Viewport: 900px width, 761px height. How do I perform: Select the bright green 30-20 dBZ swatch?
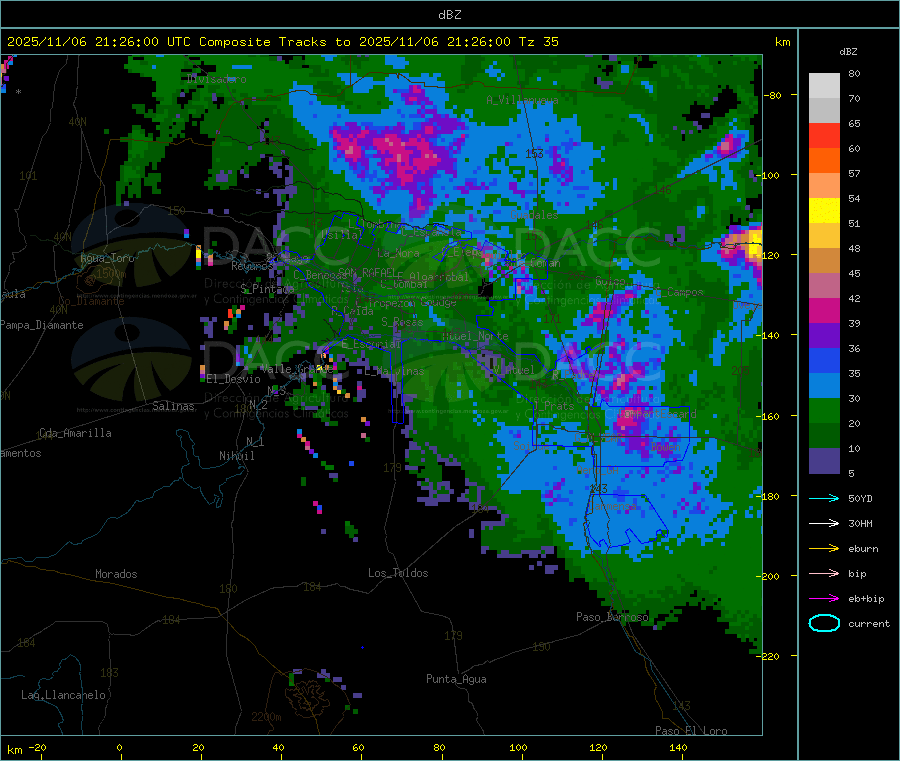824,410
